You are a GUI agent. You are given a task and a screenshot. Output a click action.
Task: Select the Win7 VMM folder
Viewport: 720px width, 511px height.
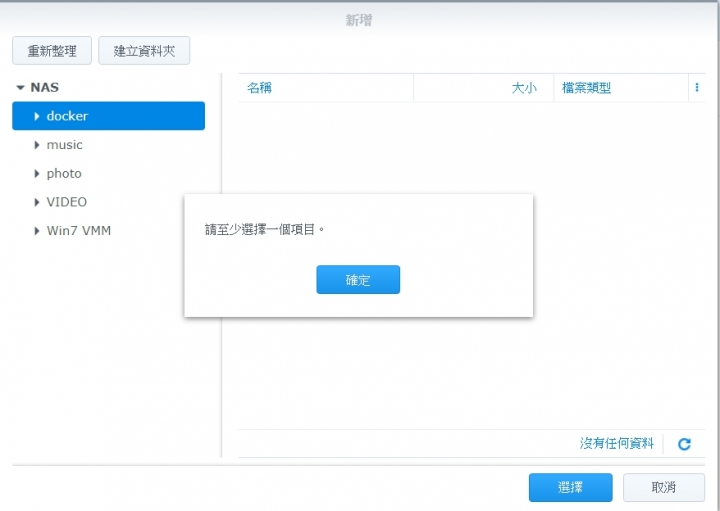click(x=79, y=230)
